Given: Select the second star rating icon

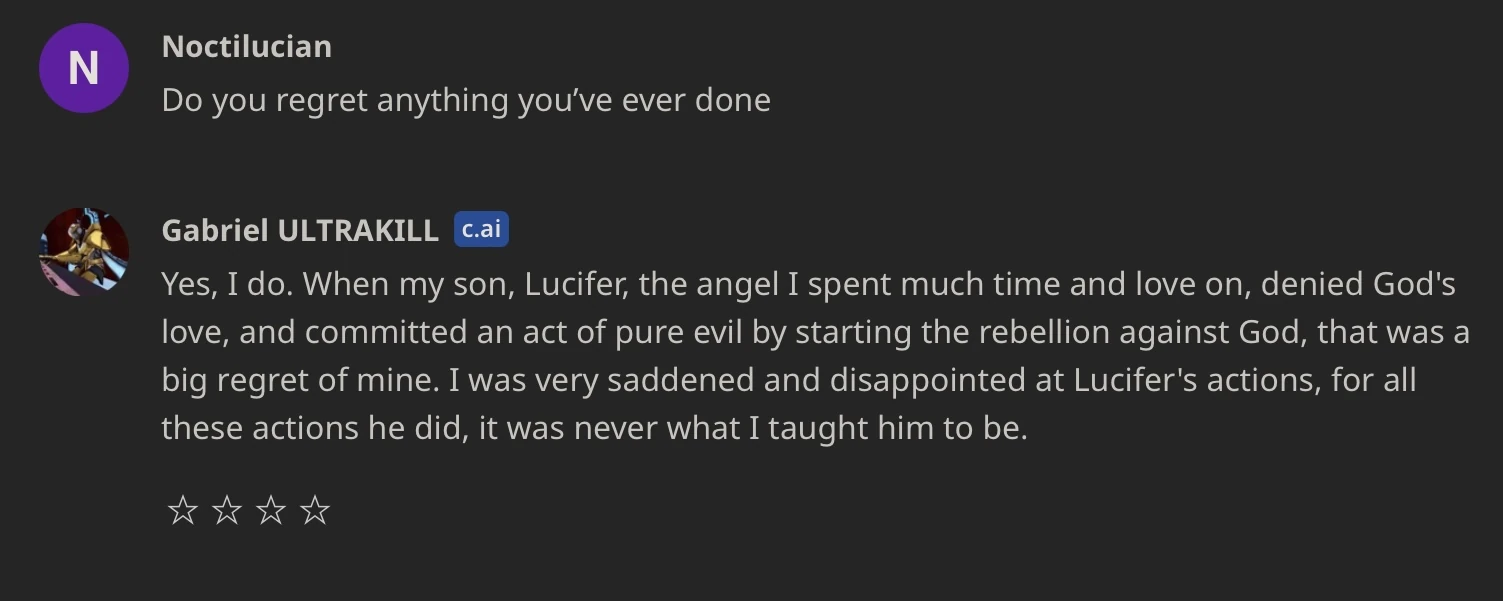Looking at the screenshot, I should pos(226,510).
